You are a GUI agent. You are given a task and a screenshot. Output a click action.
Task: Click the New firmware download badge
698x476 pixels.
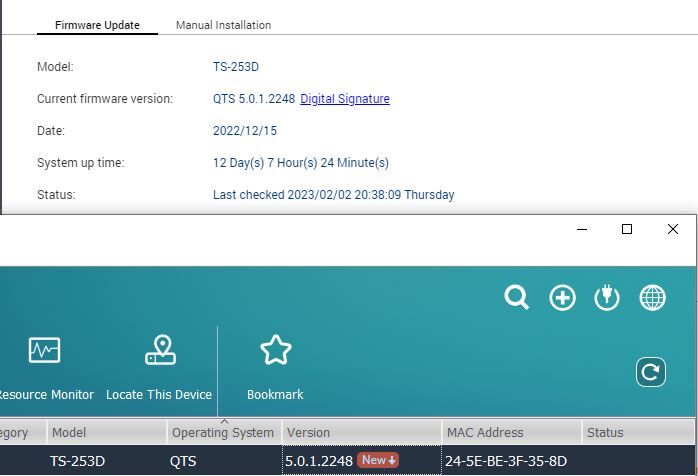378,460
